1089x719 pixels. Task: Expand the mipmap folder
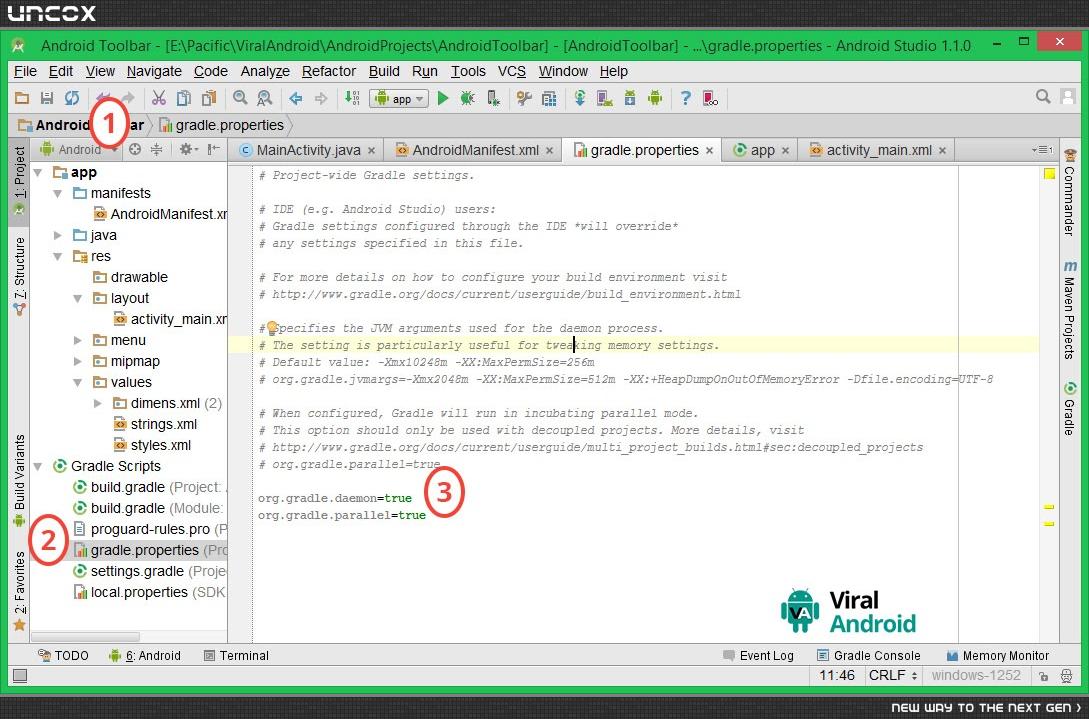click(78, 361)
